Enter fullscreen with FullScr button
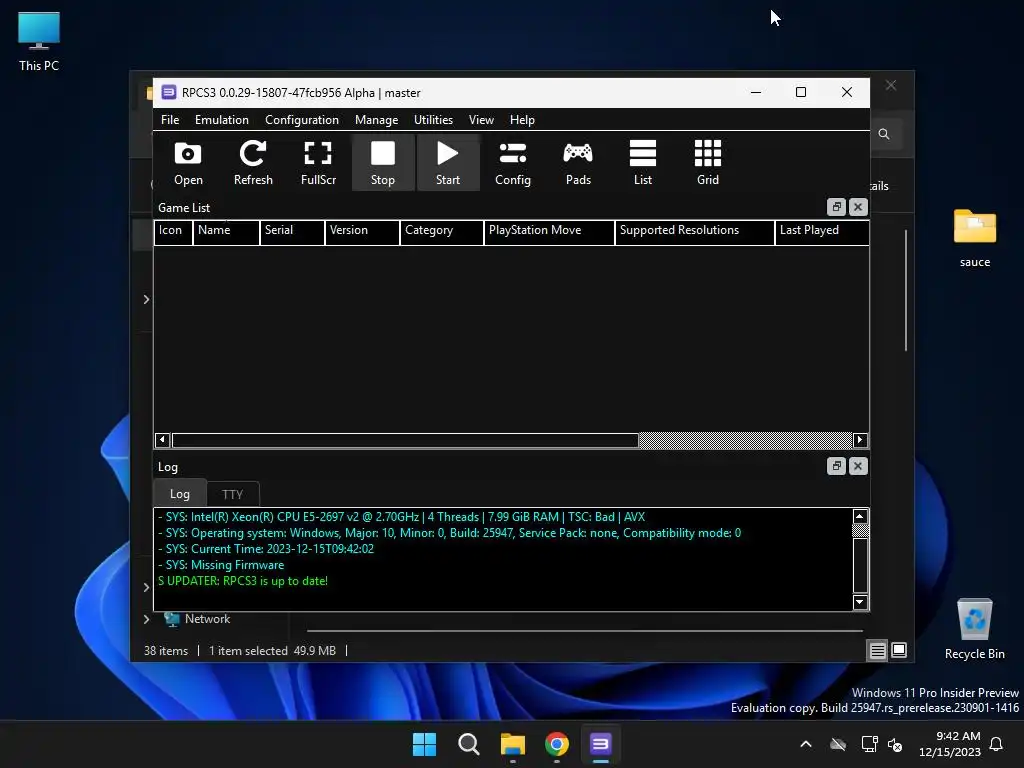This screenshot has height=768, width=1024. (318, 163)
